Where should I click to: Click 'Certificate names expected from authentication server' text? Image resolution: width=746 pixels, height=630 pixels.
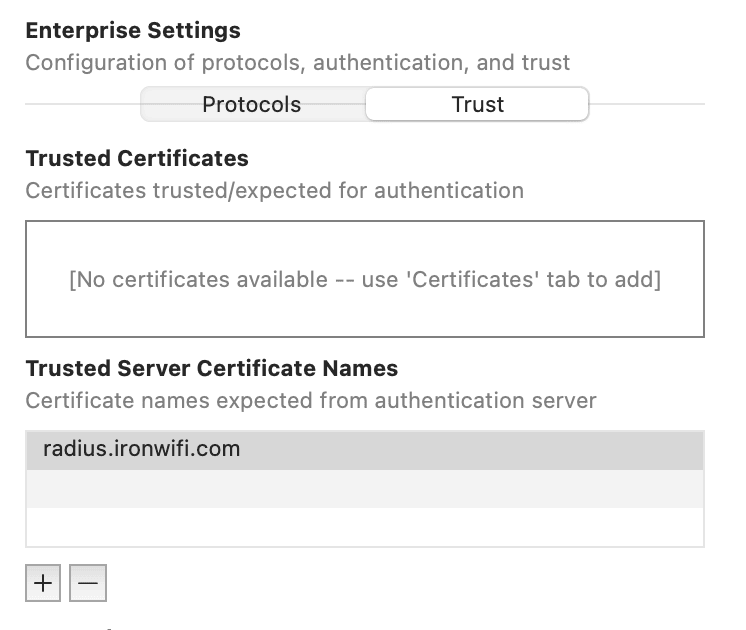[x=311, y=401]
